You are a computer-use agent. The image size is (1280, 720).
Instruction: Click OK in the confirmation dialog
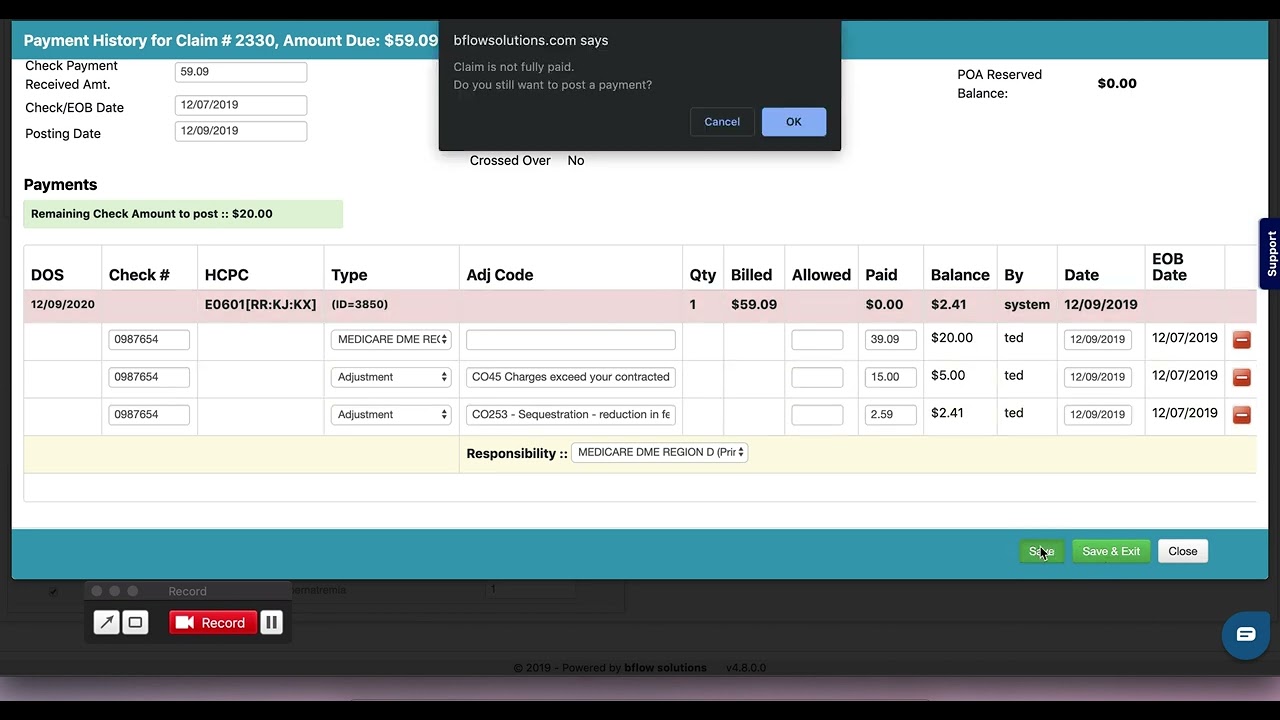pos(793,122)
